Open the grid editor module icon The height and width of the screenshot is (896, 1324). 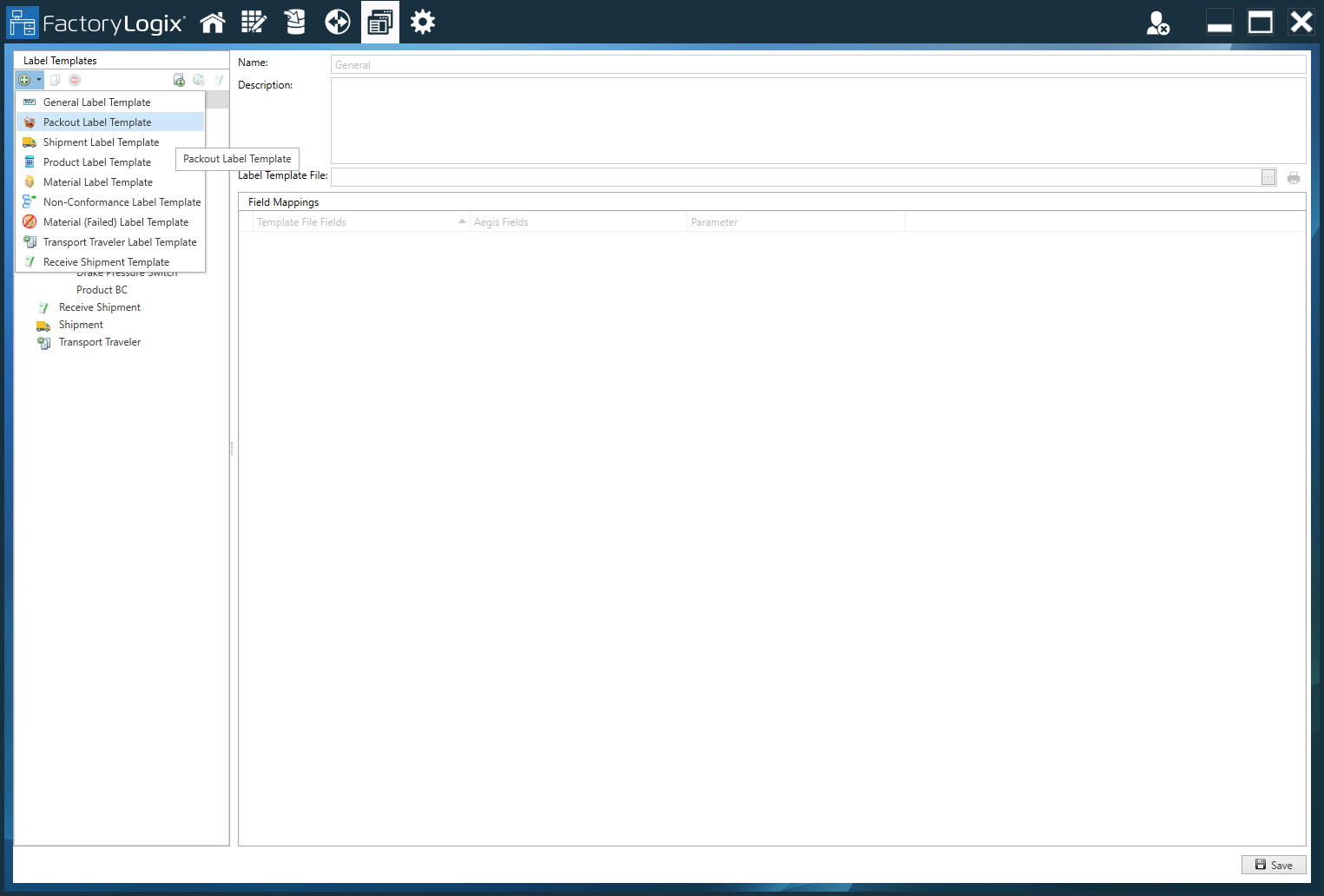(254, 22)
